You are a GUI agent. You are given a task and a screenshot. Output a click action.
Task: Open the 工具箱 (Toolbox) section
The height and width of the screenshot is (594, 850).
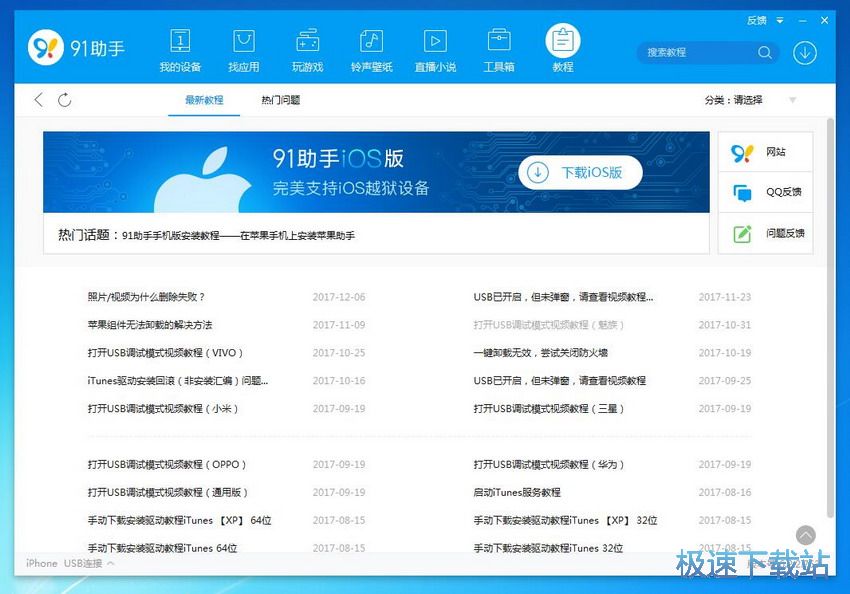[499, 51]
